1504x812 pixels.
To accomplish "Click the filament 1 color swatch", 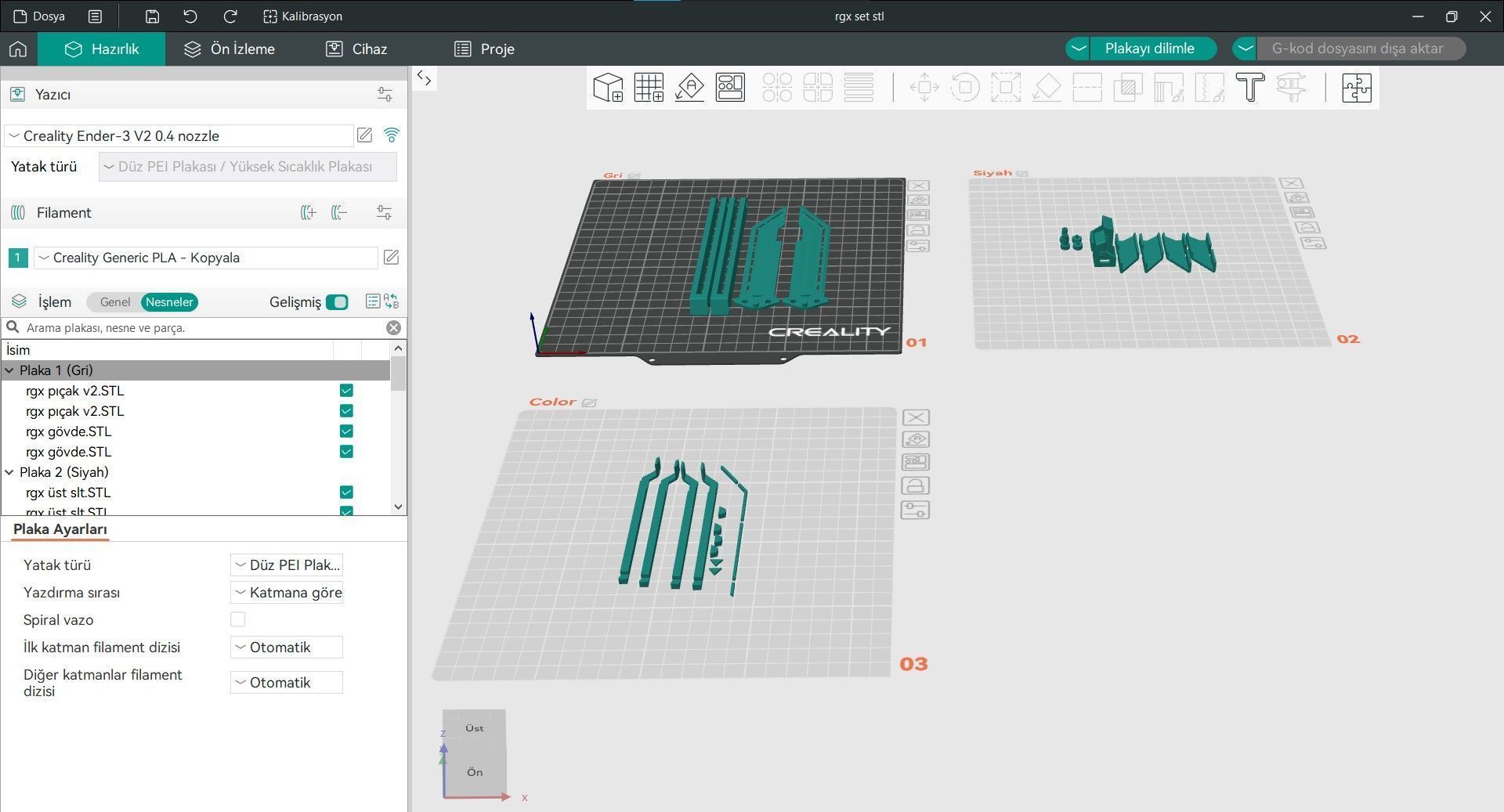I will pos(18,258).
